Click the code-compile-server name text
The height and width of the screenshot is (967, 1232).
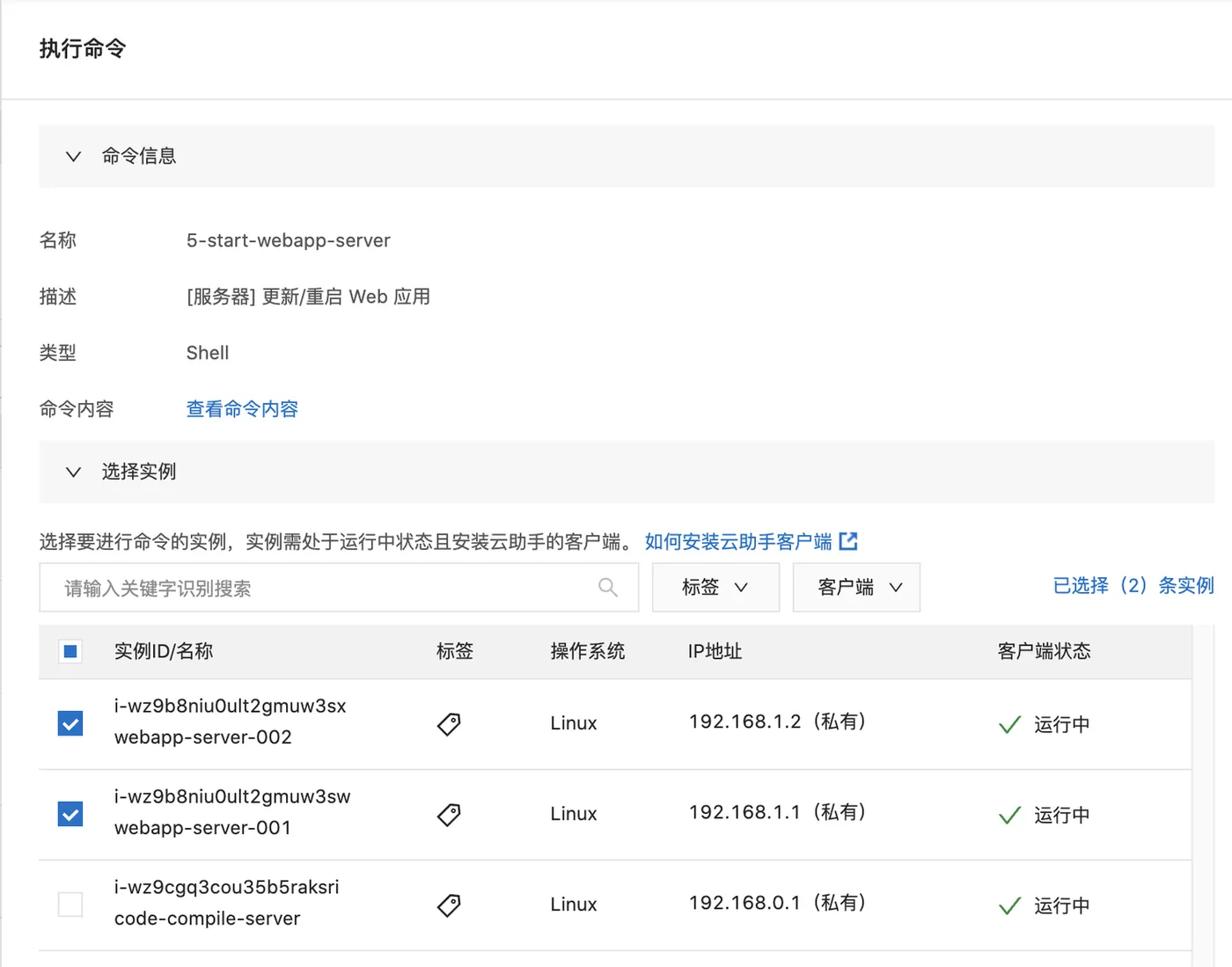click(208, 919)
